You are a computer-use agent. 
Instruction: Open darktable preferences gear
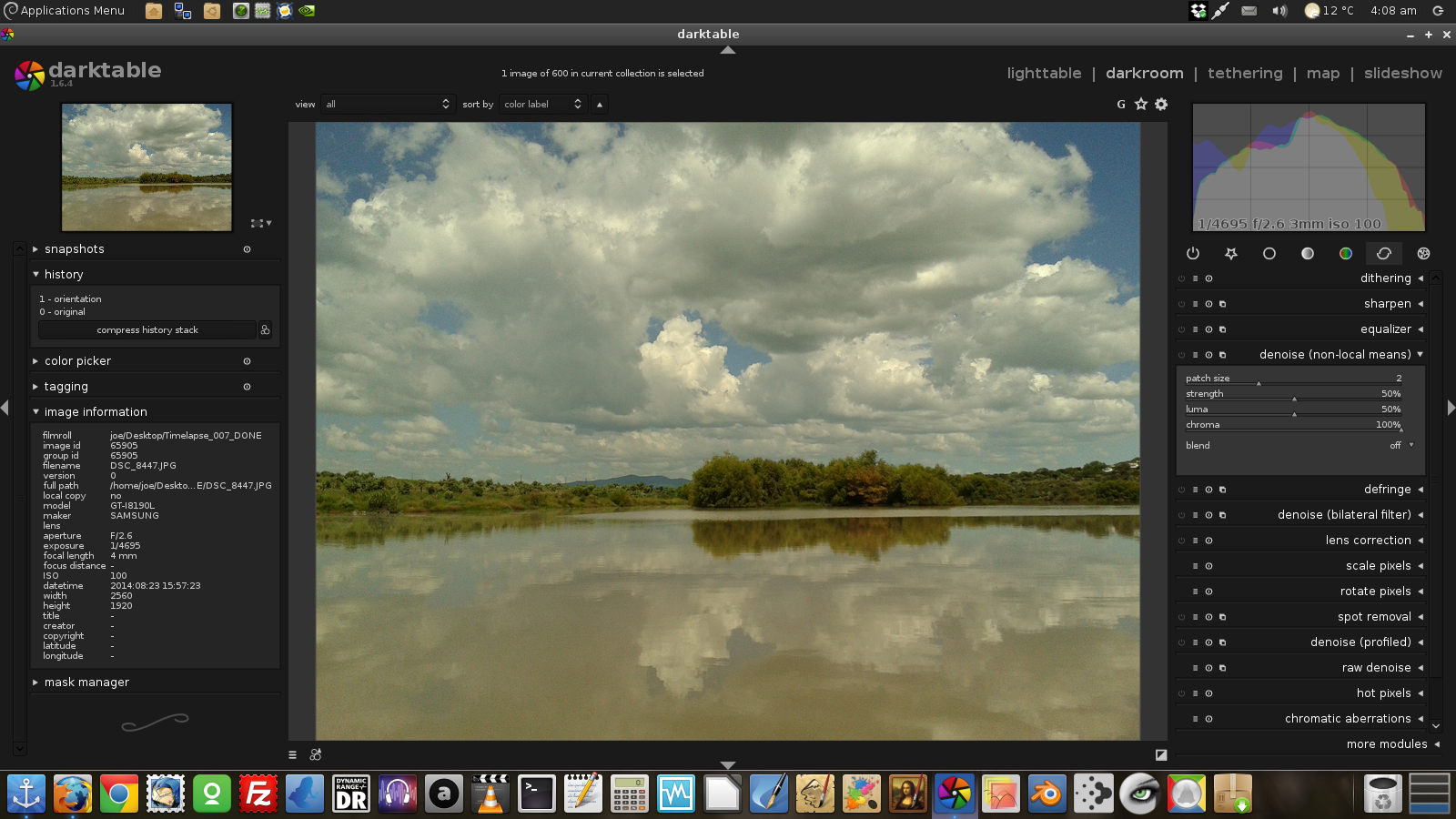(1161, 105)
